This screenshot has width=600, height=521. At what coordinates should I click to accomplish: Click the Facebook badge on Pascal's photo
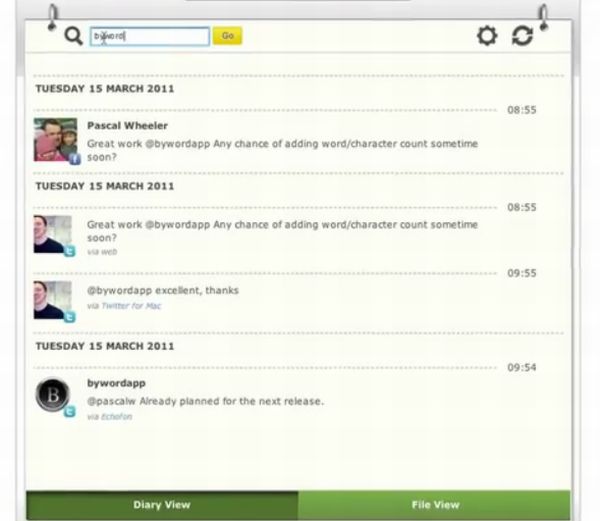[75, 158]
